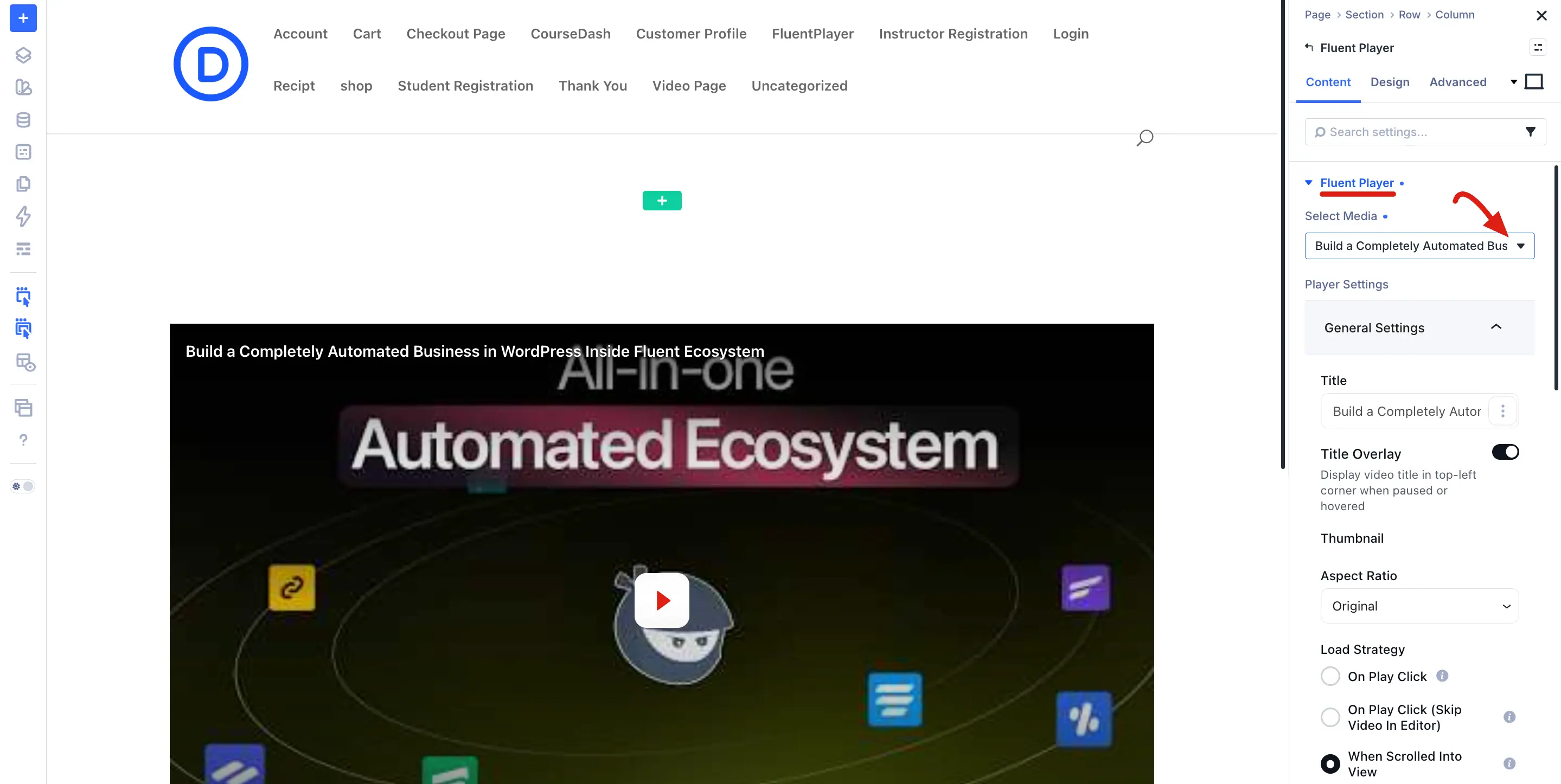Open the Layers panel icon in sidebar
1561x784 pixels.
coord(23,55)
